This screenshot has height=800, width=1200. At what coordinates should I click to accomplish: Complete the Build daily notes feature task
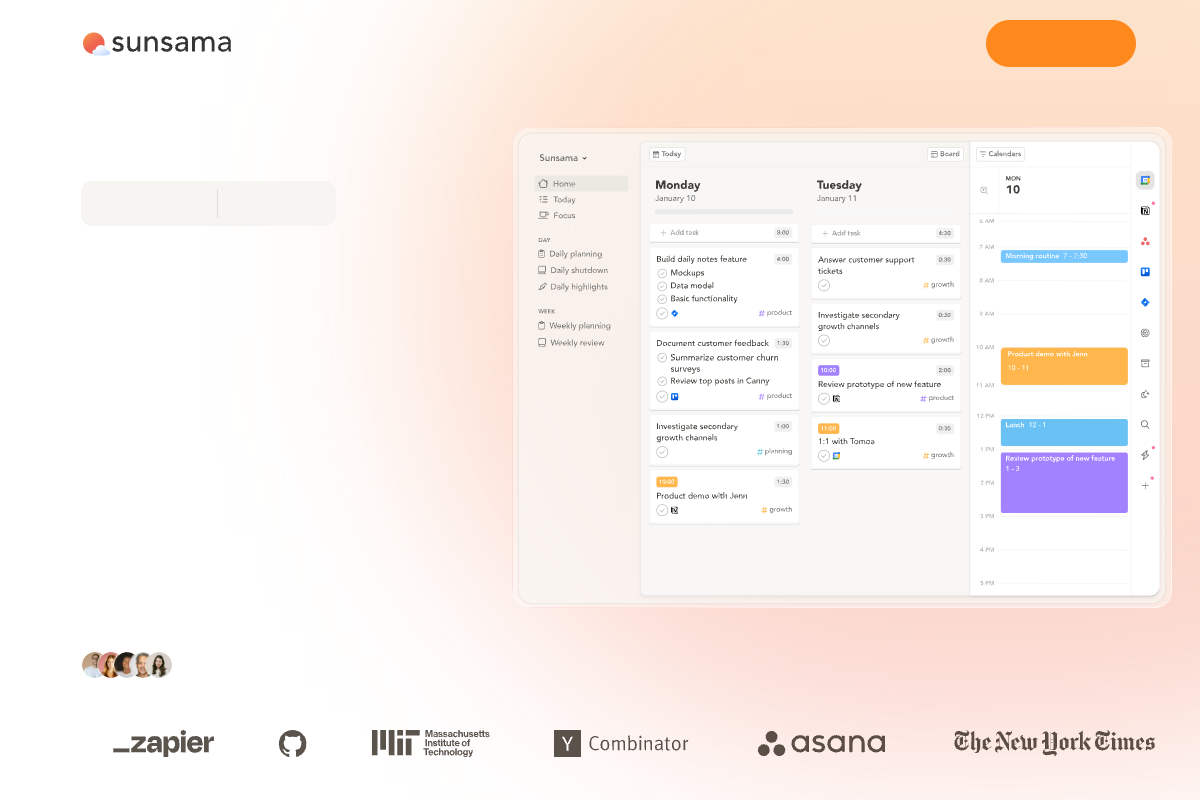tap(662, 313)
